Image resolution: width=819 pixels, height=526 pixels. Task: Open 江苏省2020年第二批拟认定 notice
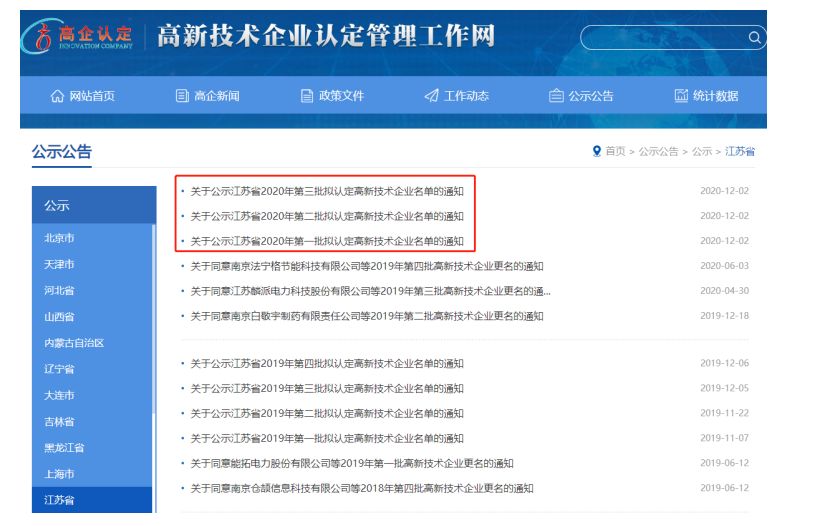coord(327,216)
